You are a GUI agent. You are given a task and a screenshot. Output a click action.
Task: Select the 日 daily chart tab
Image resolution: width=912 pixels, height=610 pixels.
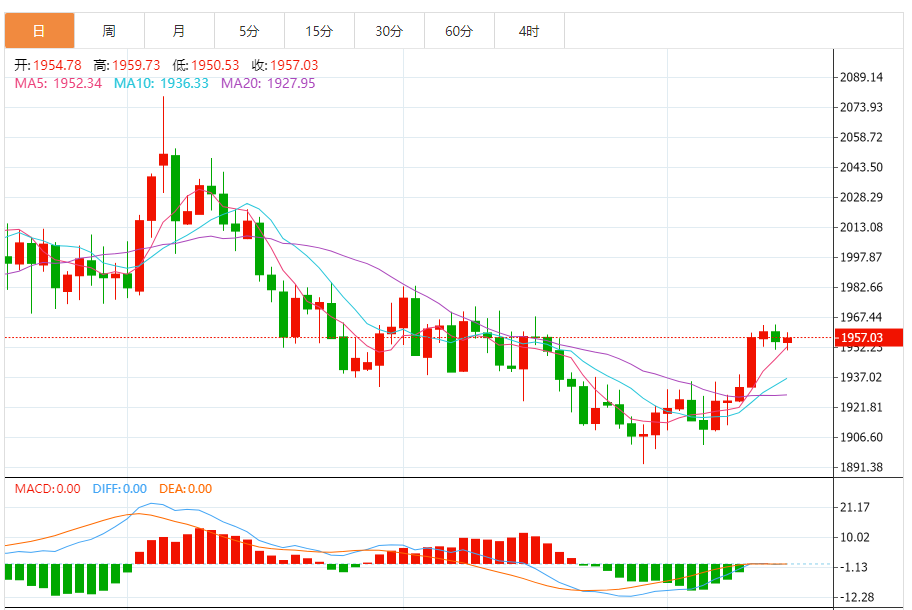pos(40,31)
